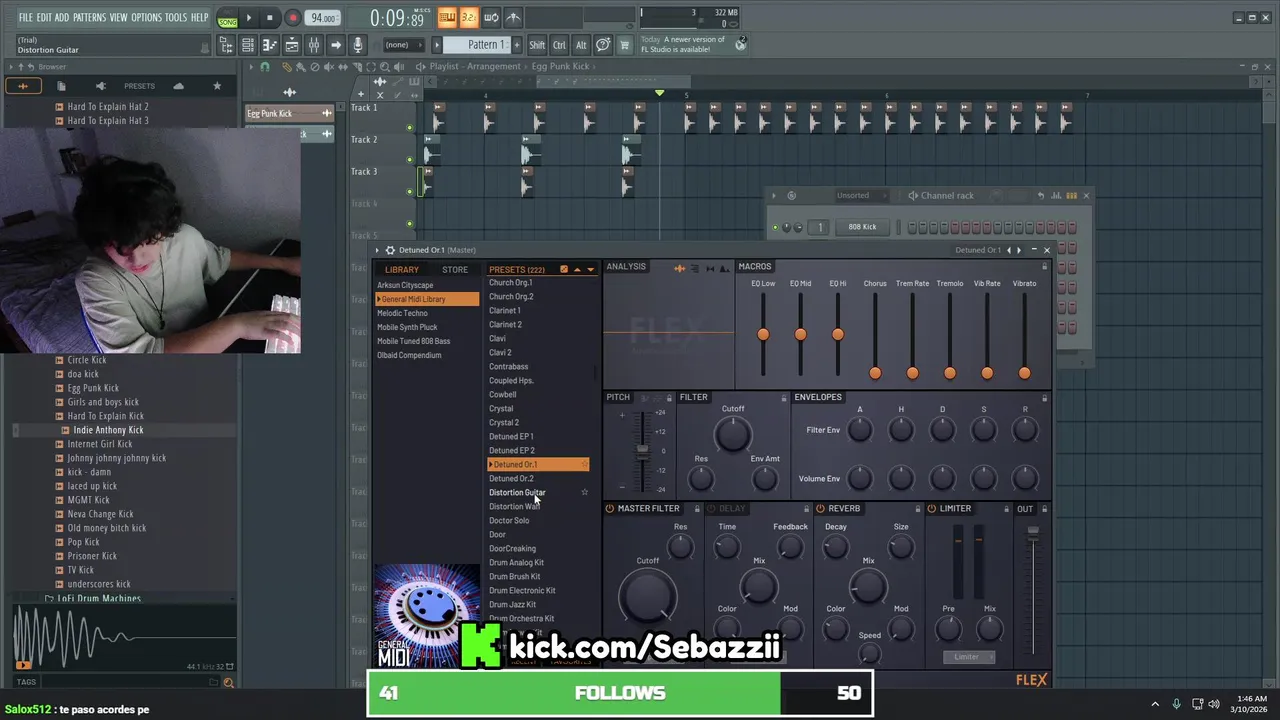The image size is (1280, 720).
Task: Click the loop recording icon
Action: (491, 18)
